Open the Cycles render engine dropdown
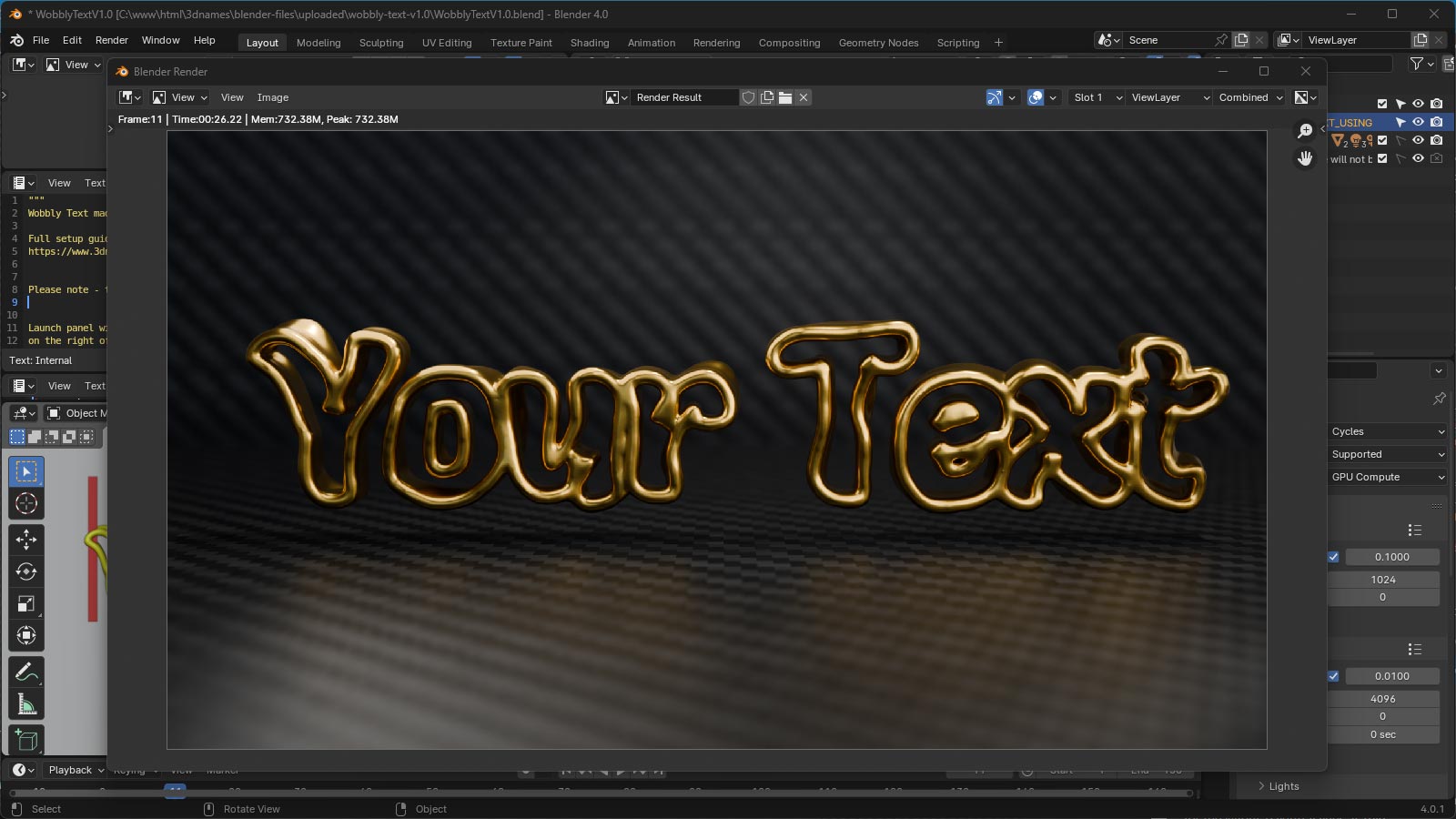 [1386, 431]
